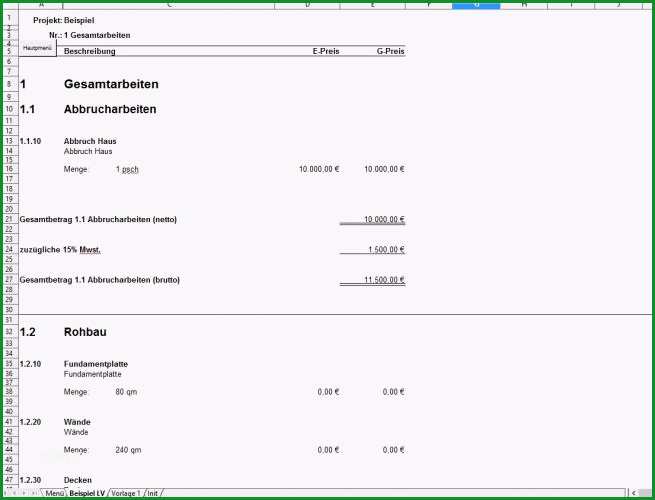Select the 'Abbrucharbeiten' section heading
The image size is (655, 500).
[x=110, y=109]
